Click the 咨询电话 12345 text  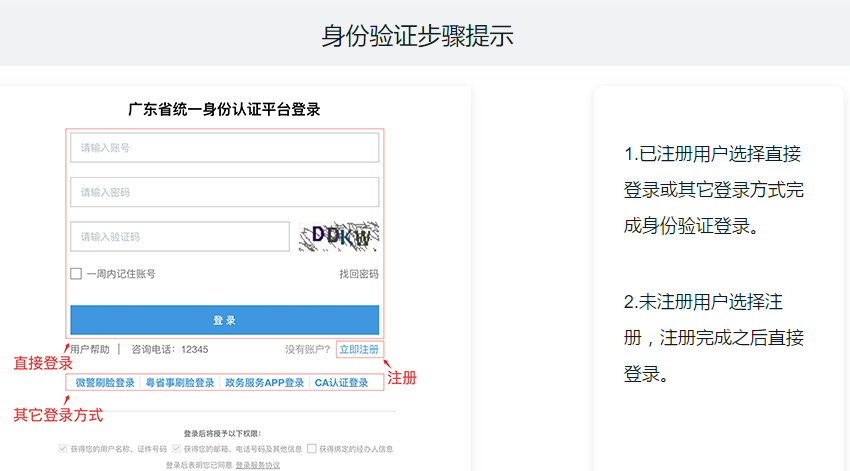(170, 350)
